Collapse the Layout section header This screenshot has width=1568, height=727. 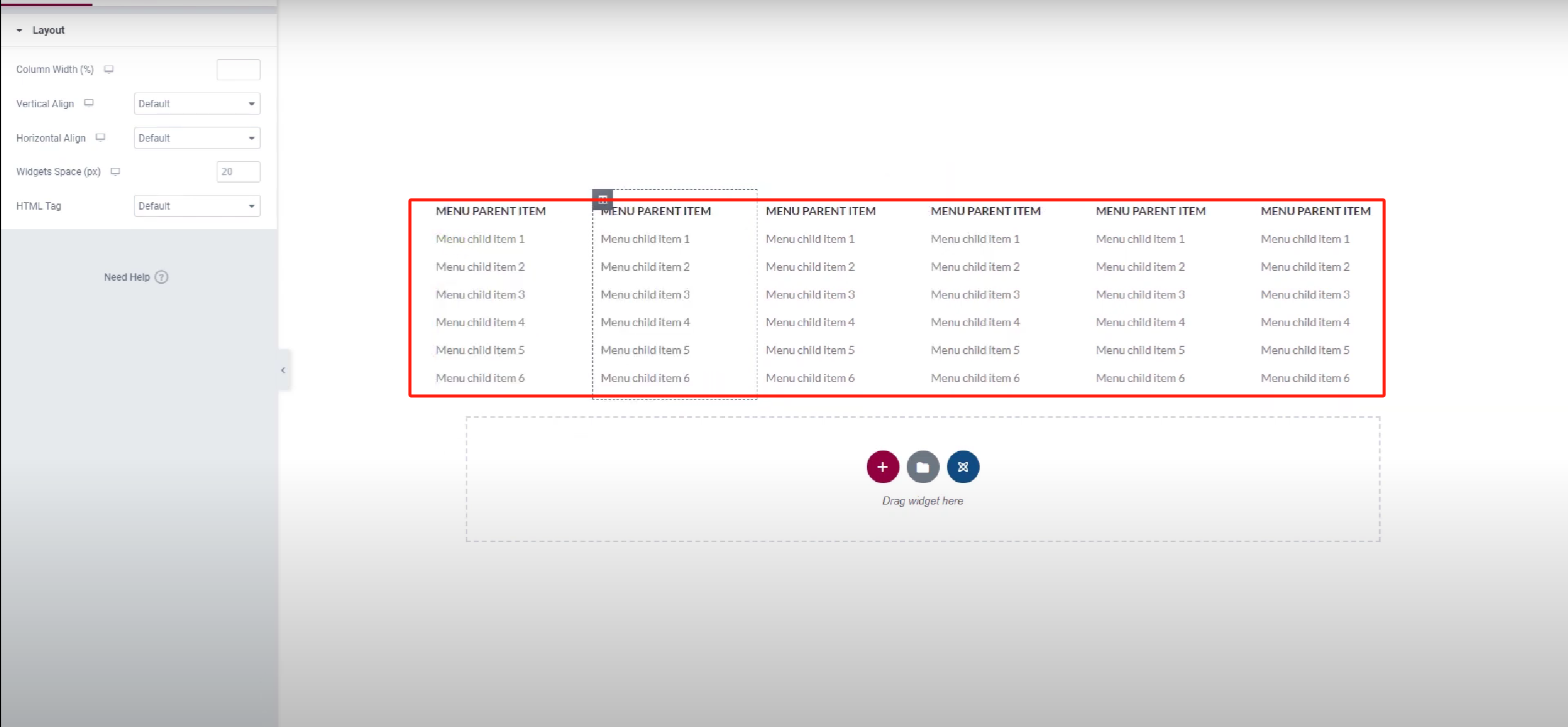click(x=48, y=30)
